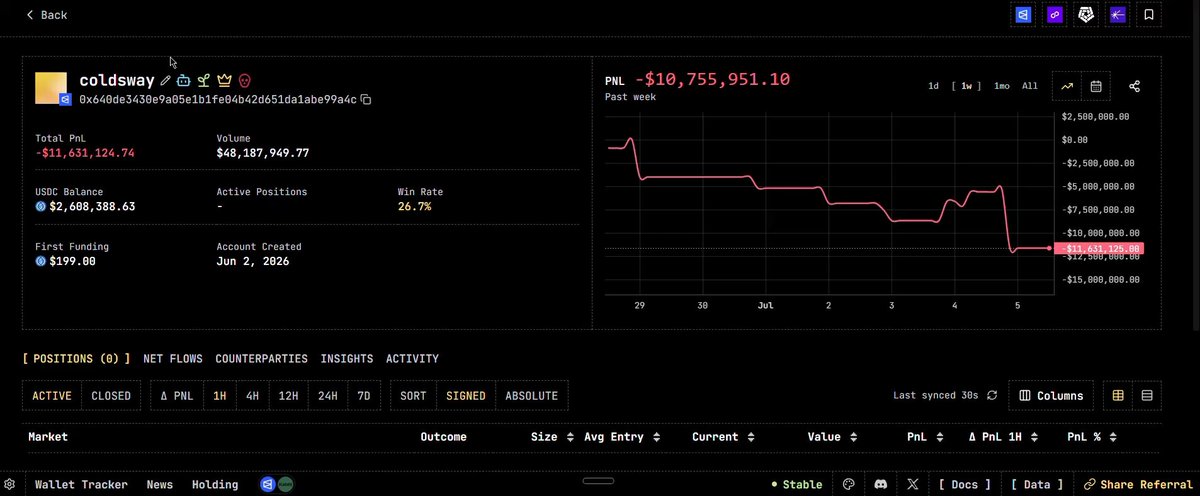Open the Discord icon link
1200x496 pixels.
(880, 484)
